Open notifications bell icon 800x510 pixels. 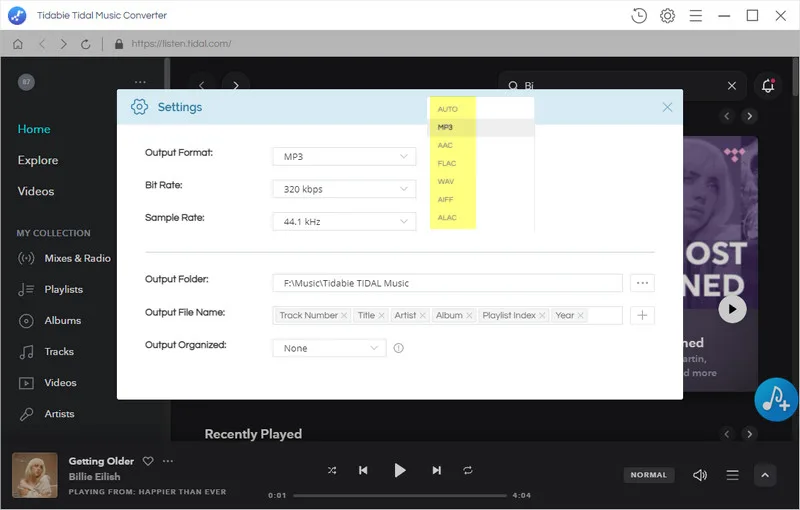[768, 85]
